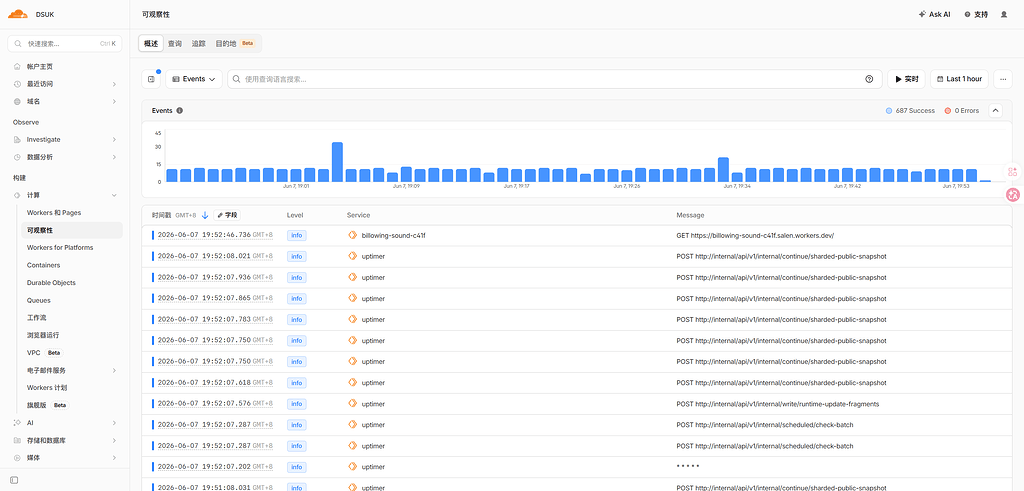Click the Service column header
Viewport: 1024px width, 491px height.
coord(359,215)
